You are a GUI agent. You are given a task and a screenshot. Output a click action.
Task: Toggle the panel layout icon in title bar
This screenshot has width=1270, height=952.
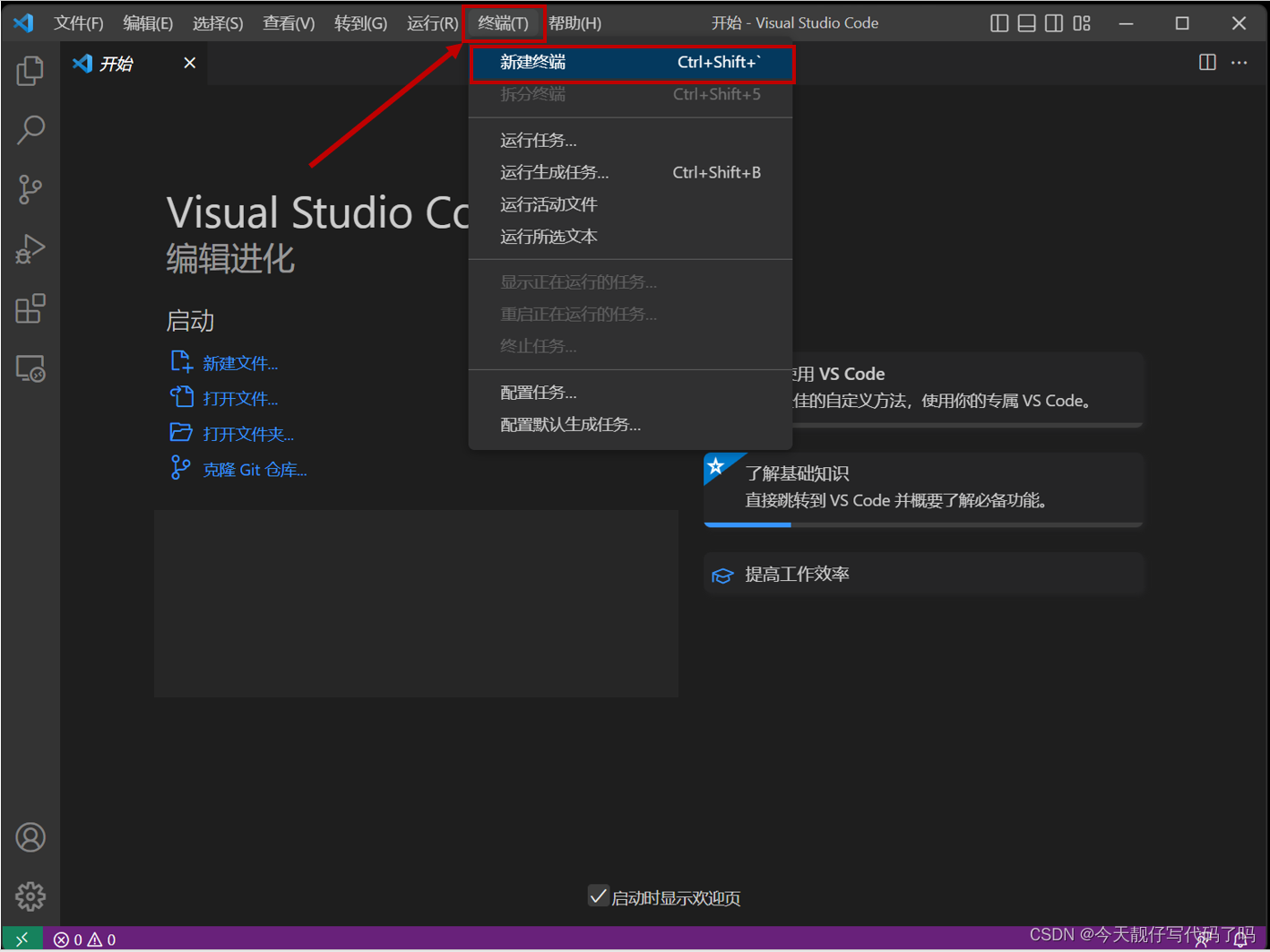(x=1026, y=23)
